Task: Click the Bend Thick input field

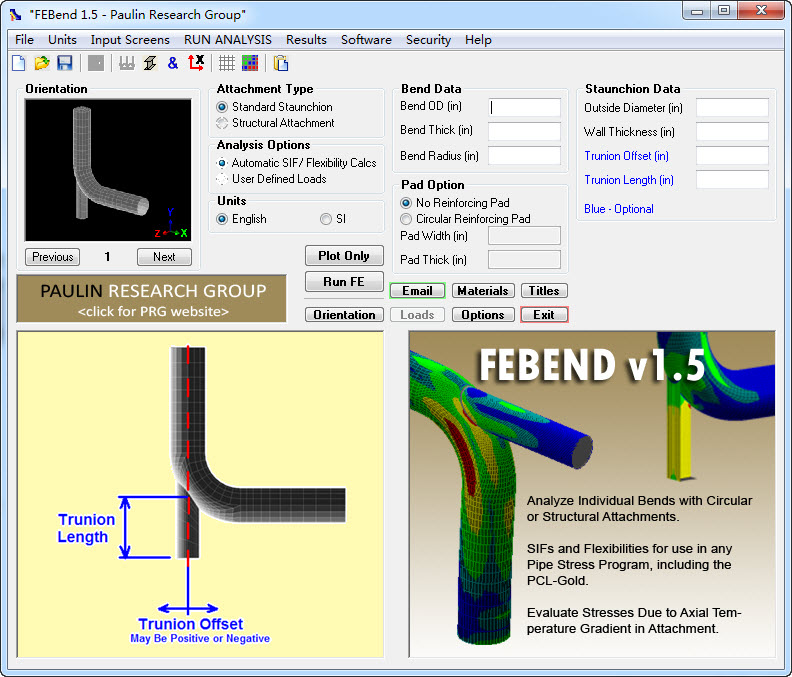Action: tap(524, 131)
